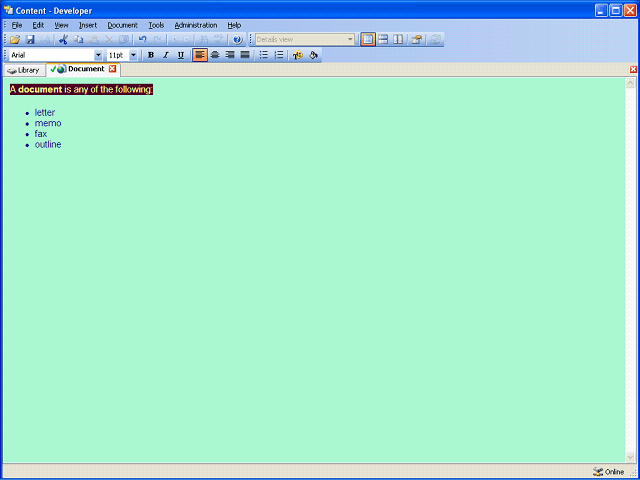Image resolution: width=640 pixels, height=480 pixels.
Task: Open the font color tool icon
Action: 298,55
